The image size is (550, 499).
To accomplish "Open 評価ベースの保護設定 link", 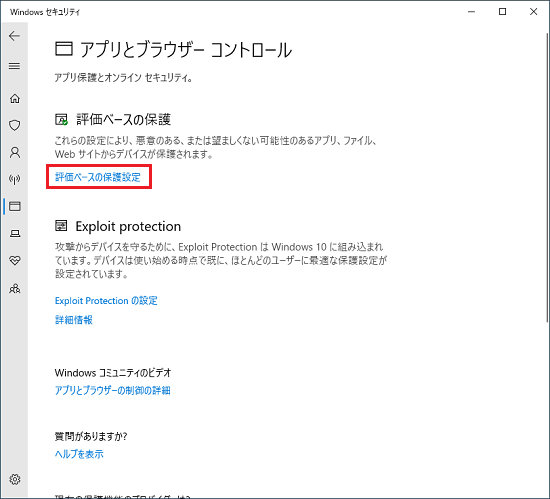I will point(98,177).
